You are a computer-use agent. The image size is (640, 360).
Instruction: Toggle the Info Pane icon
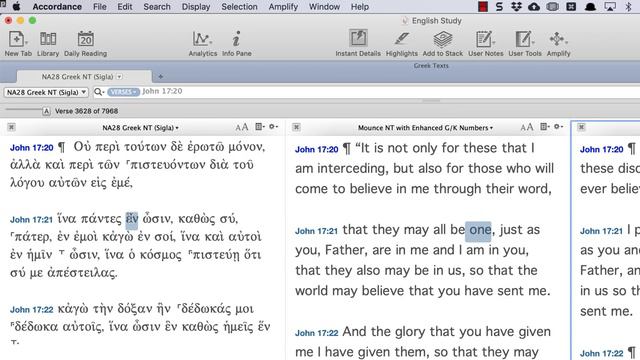pos(237,43)
